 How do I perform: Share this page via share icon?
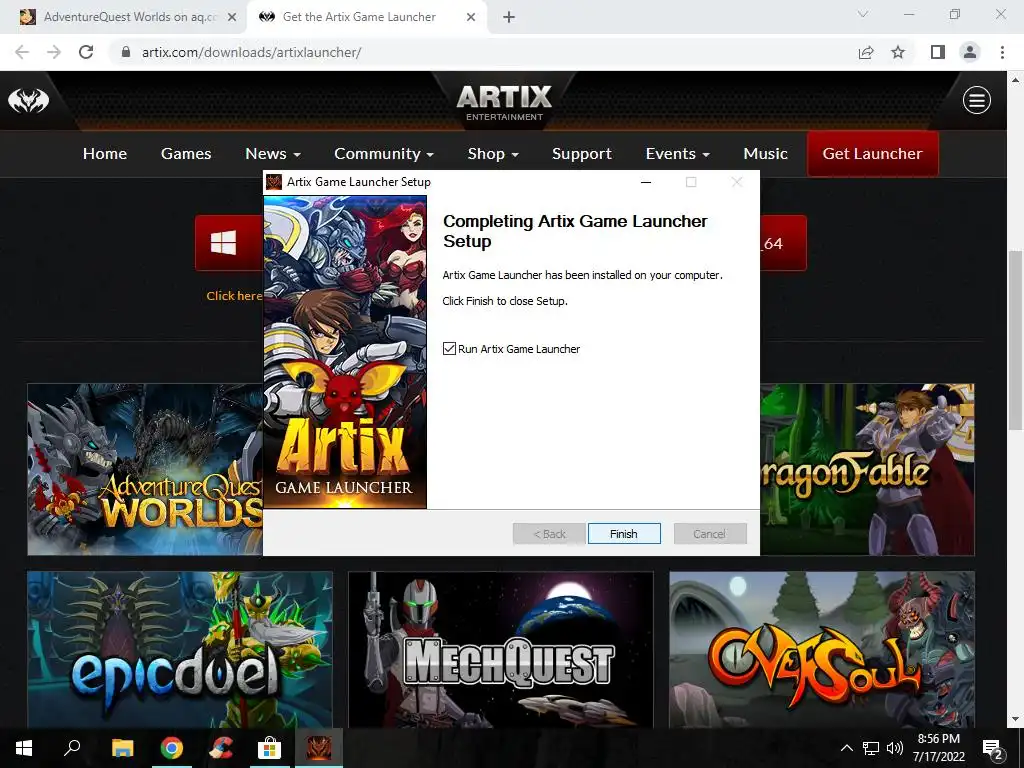[x=866, y=52]
